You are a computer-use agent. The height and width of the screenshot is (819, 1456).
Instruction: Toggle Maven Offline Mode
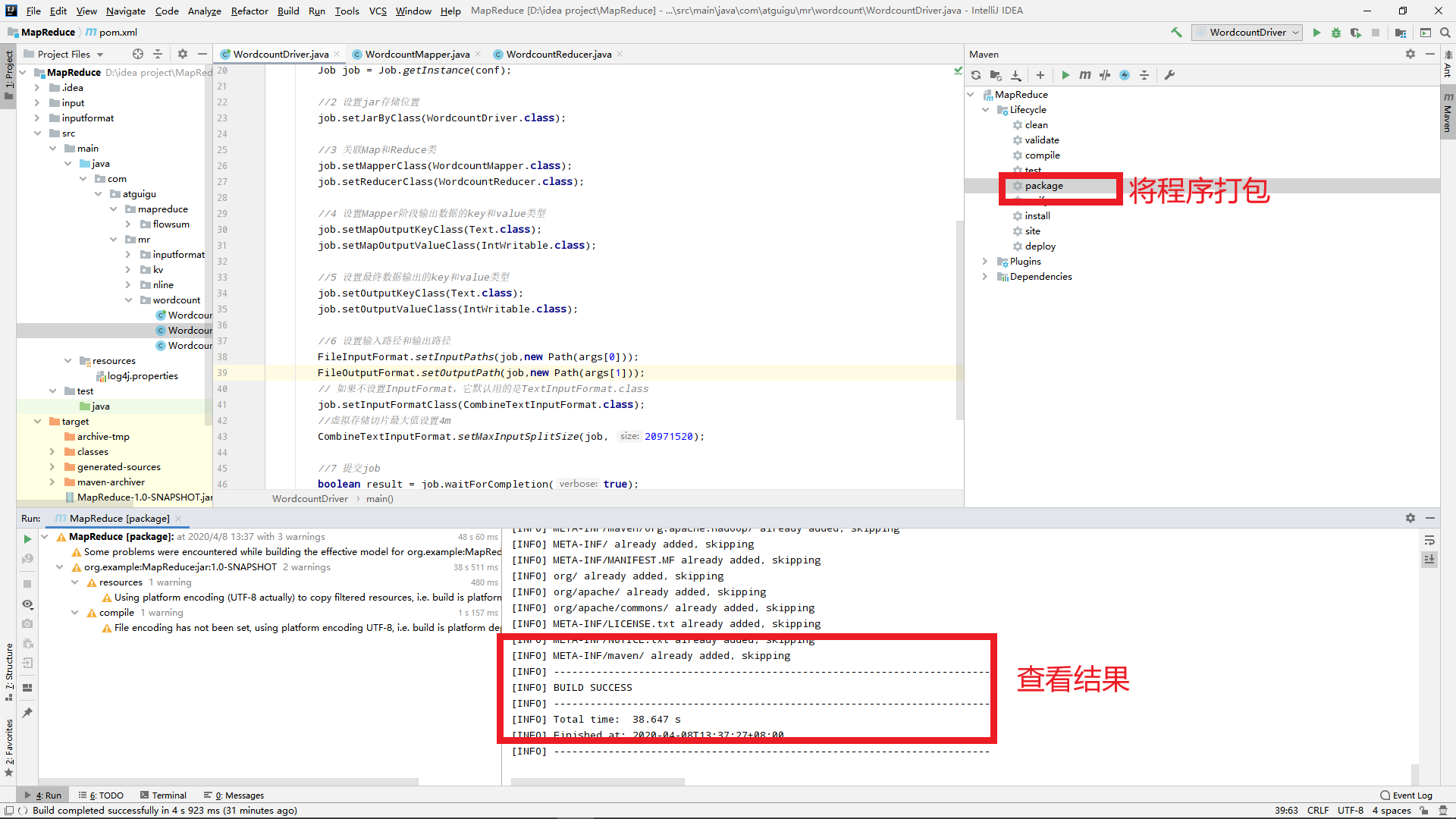tap(1105, 75)
